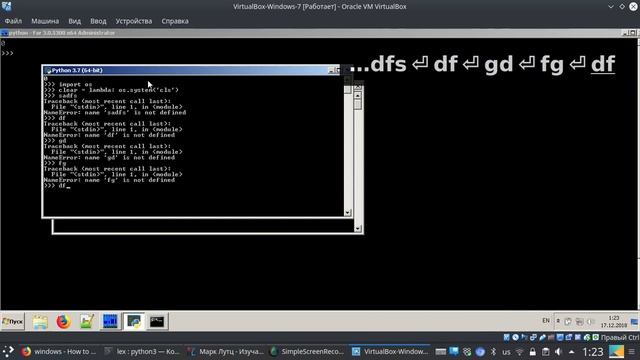
Task: Click the VirtualBox keyboard capture status icon
Action: coord(596,337)
